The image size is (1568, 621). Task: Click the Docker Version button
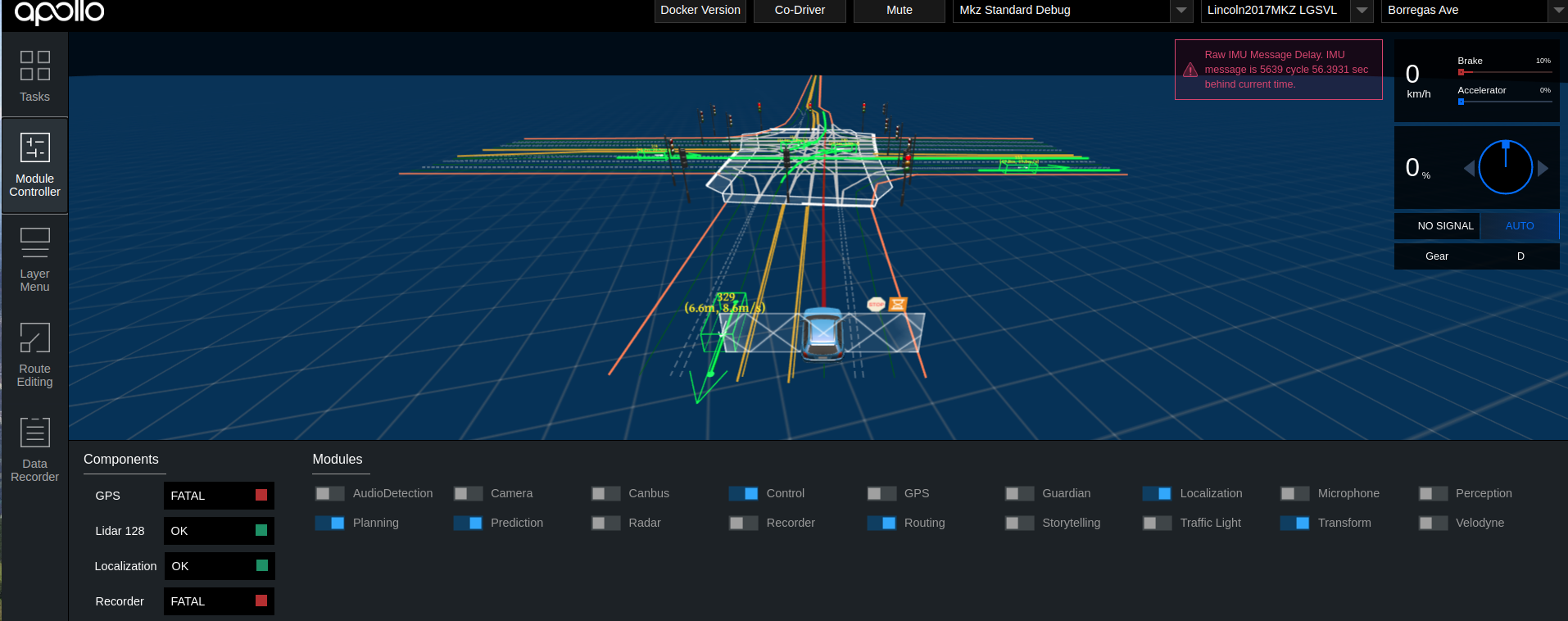pyautogui.click(x=700, y=11)
